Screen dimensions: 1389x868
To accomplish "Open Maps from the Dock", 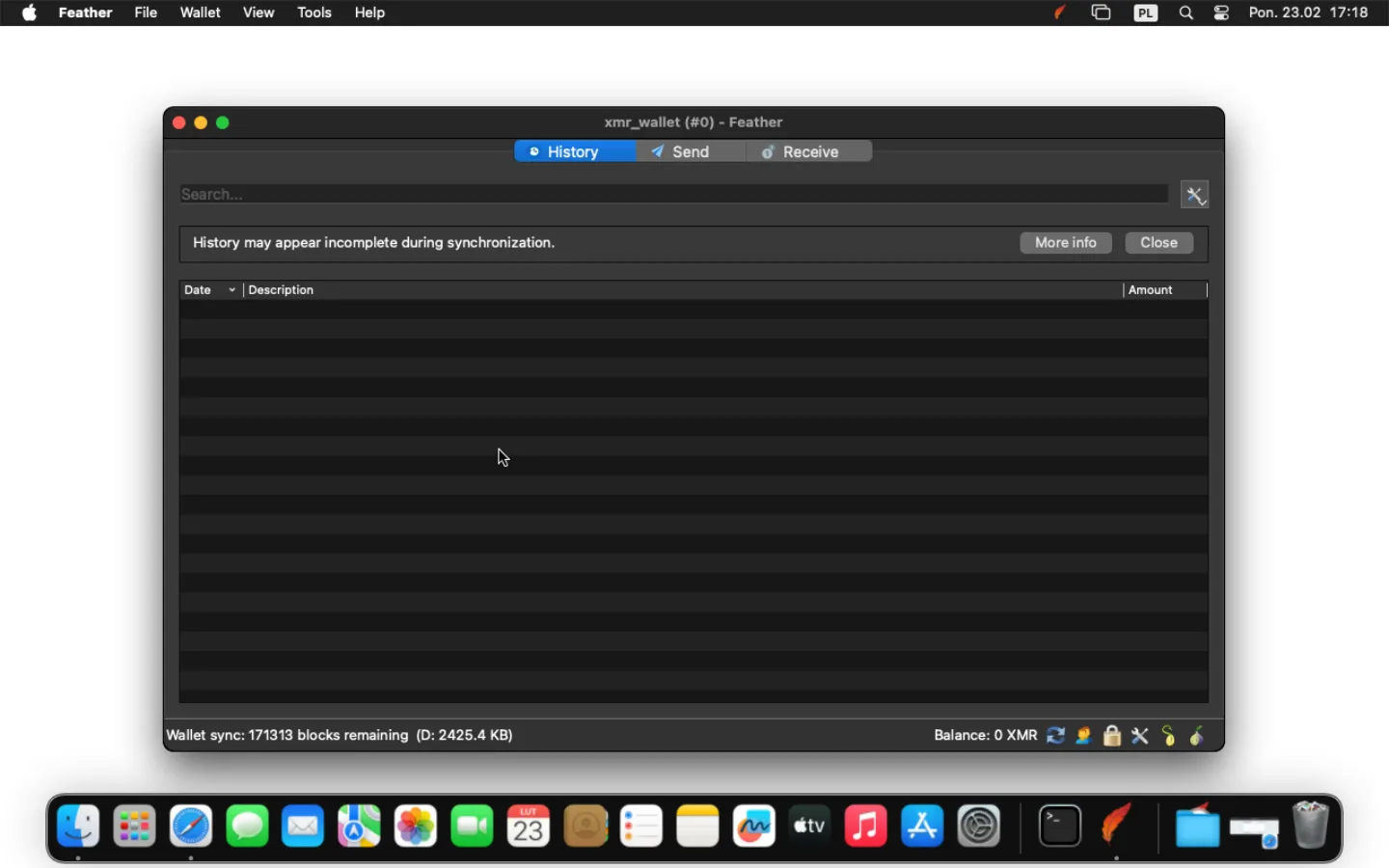I will (360, 827).
